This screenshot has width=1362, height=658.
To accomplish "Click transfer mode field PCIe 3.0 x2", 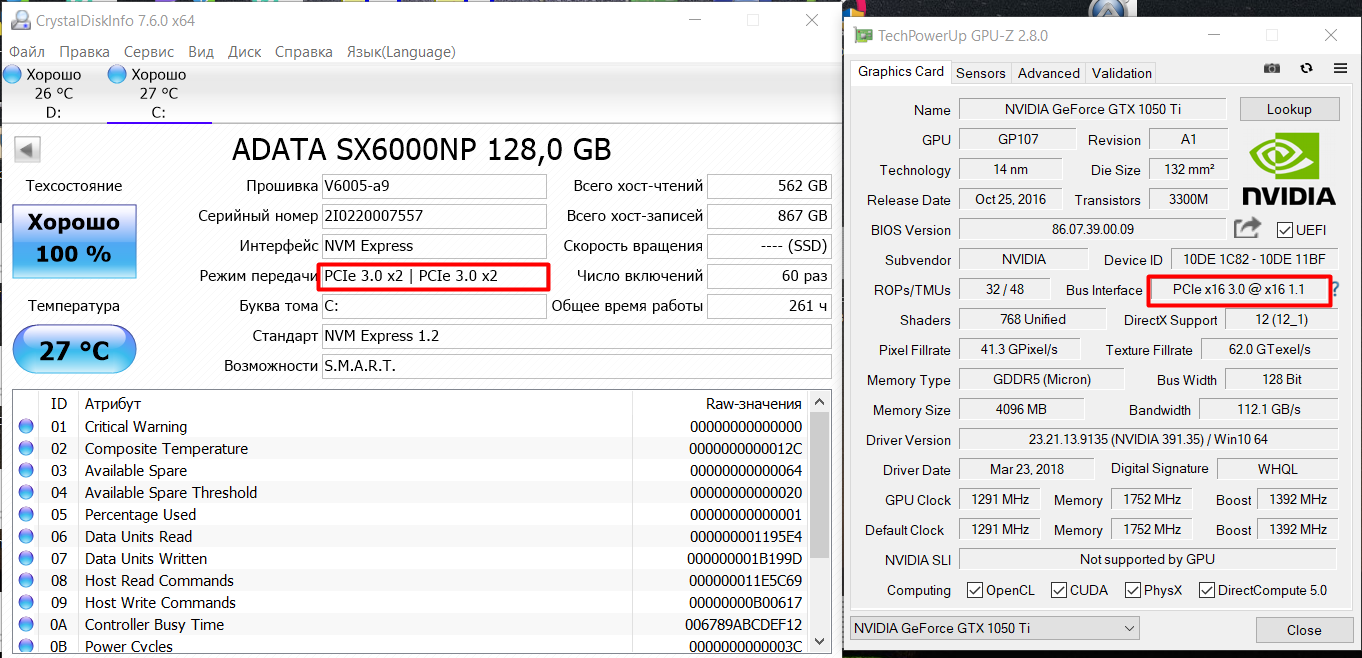I will (434, 276).
